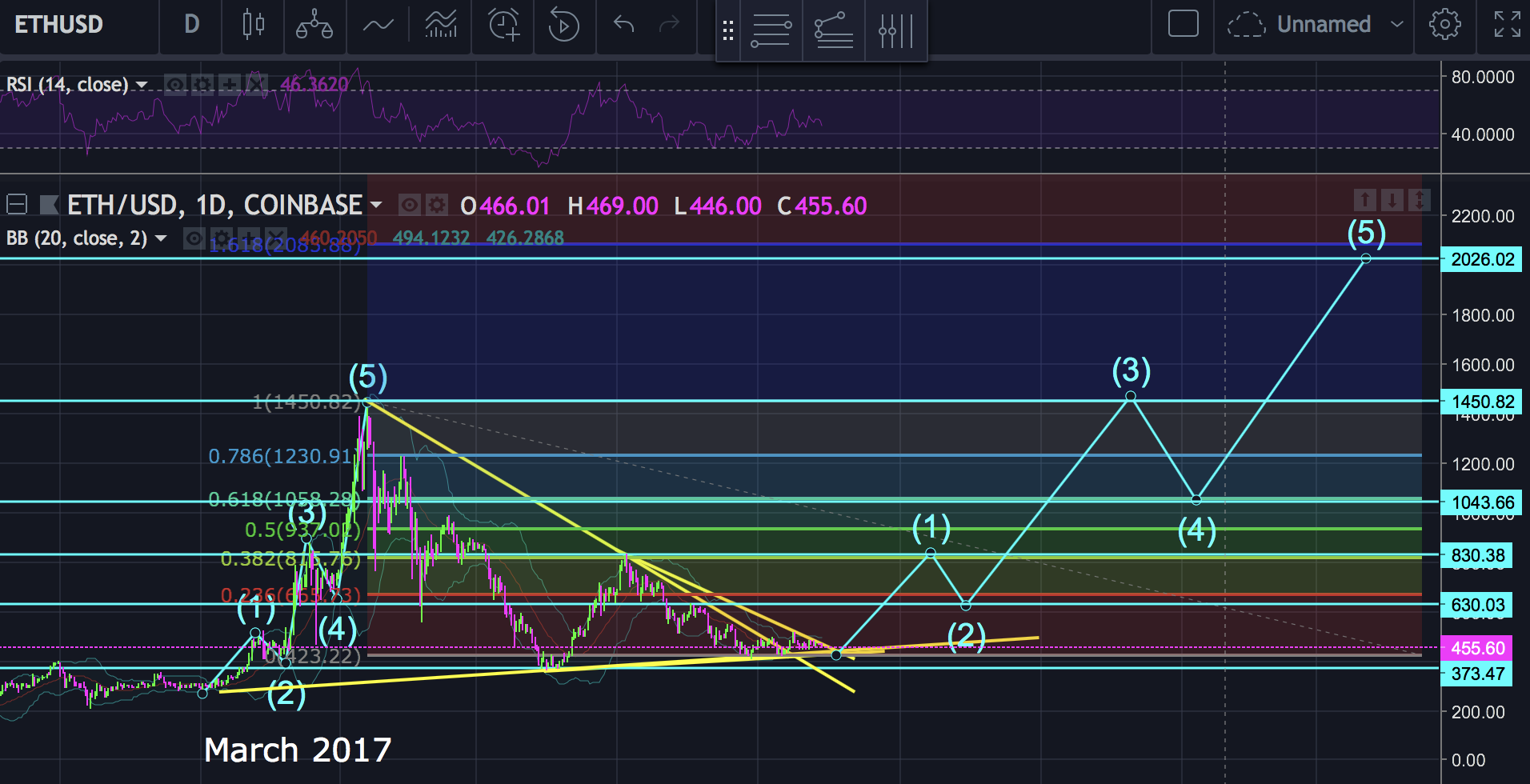Image resolution: width=1530 pixels, height=784 pixels.
Task: Select the 2026.02 price label
Action: click(x=1482, y=259)
